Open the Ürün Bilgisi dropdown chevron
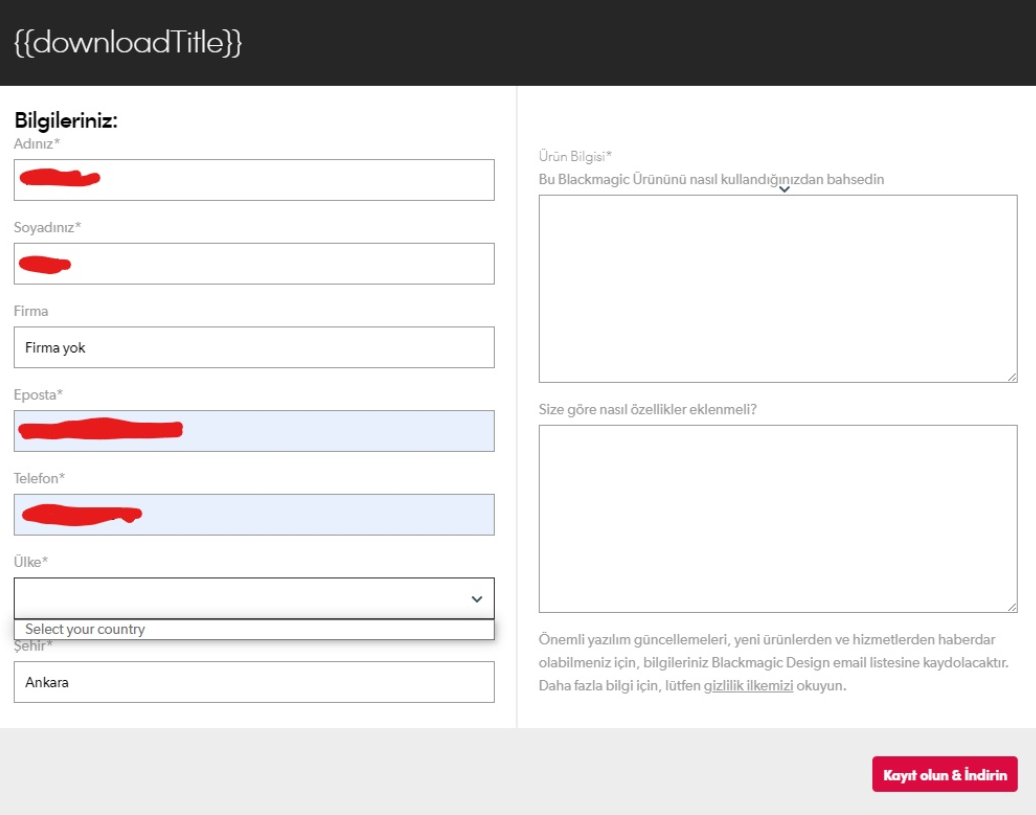This screenshot has height=815, width=1036. click(x=784, y=189)
